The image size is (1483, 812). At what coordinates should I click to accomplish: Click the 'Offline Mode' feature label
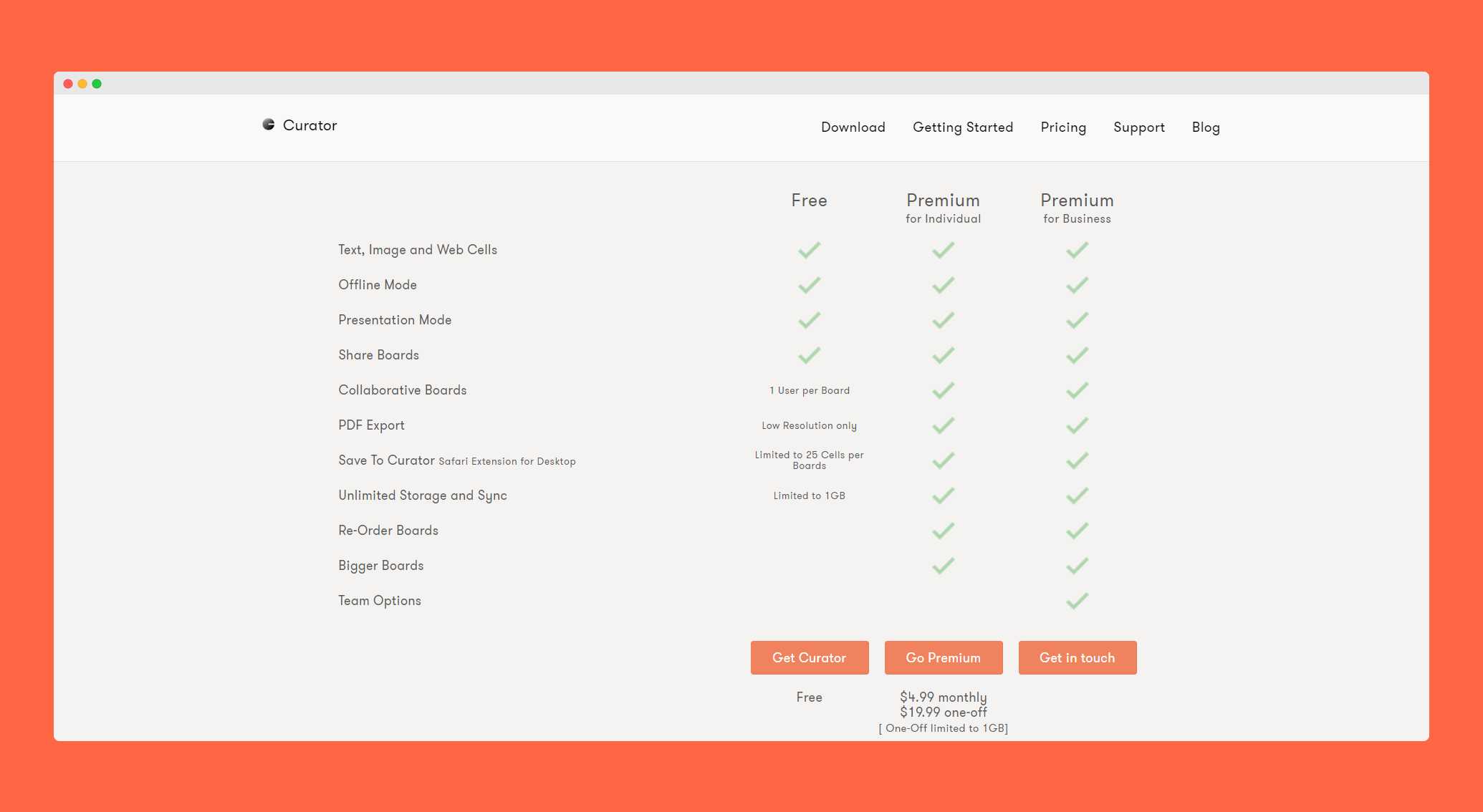pos(378,285)
